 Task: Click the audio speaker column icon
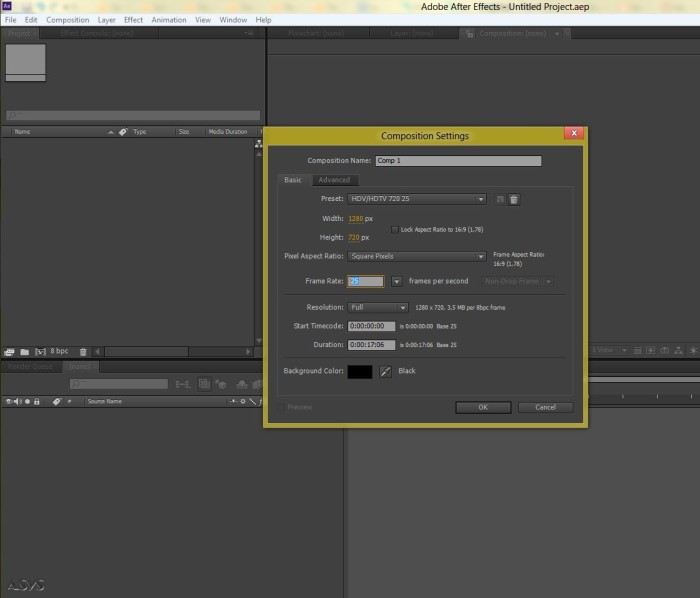coord(17,402)
